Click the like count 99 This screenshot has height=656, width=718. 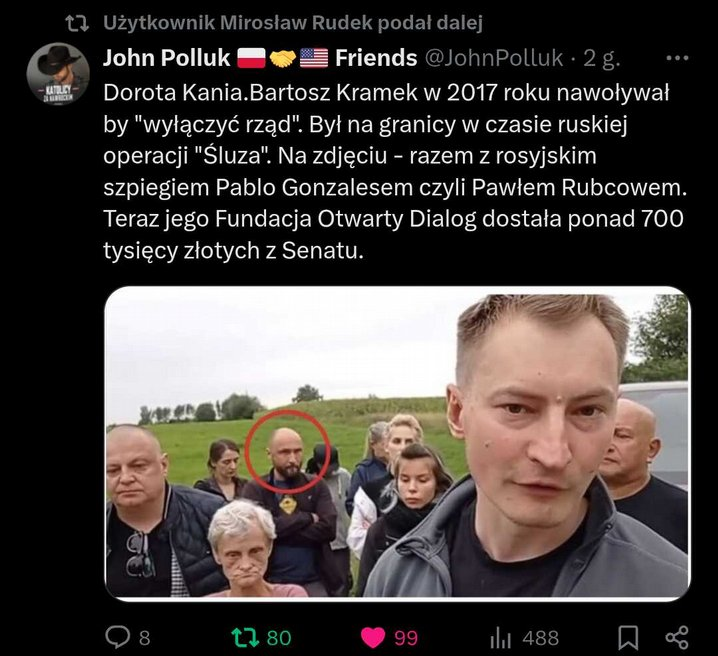coord(406,638)
